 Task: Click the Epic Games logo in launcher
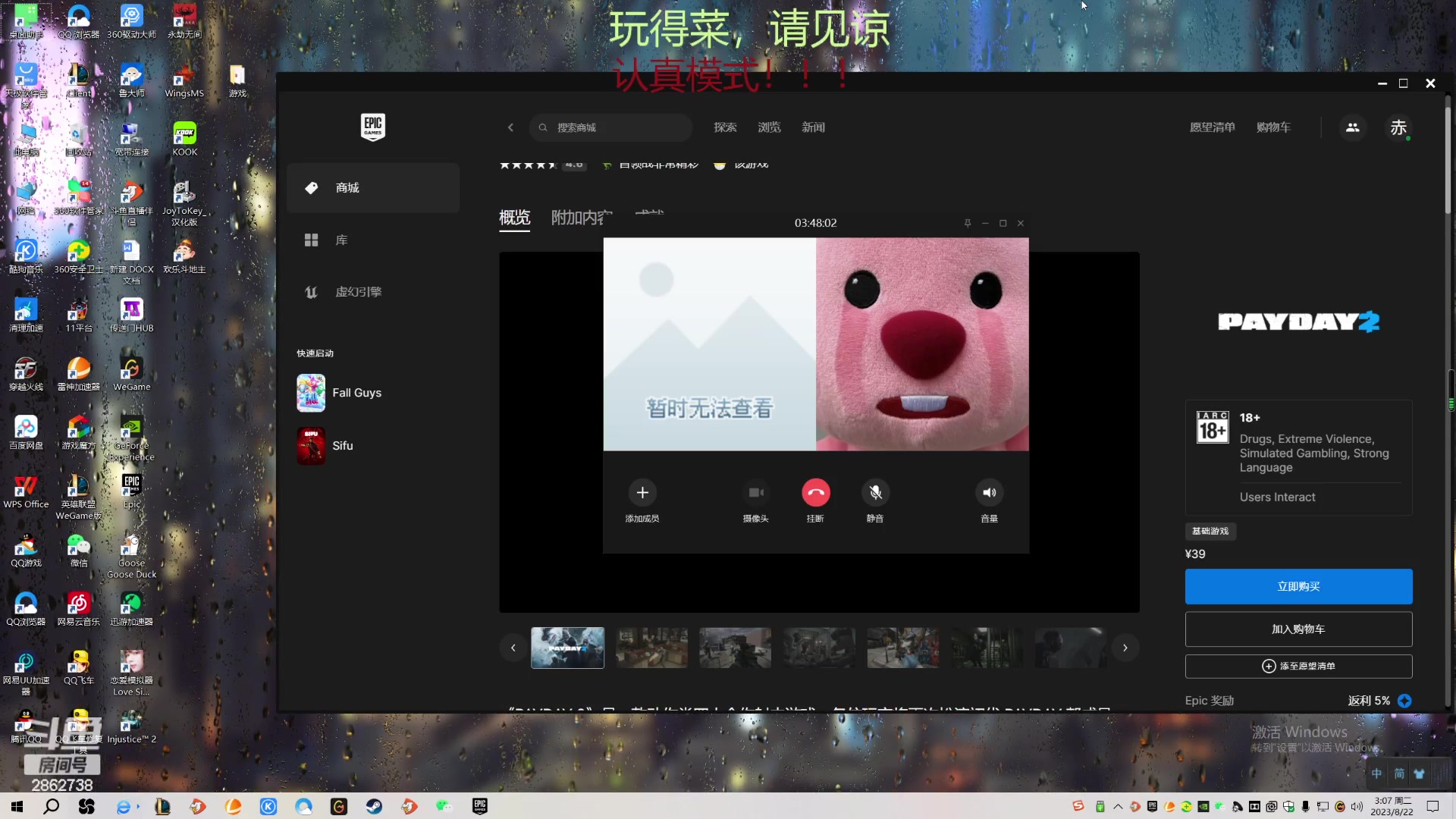point(372,127)
